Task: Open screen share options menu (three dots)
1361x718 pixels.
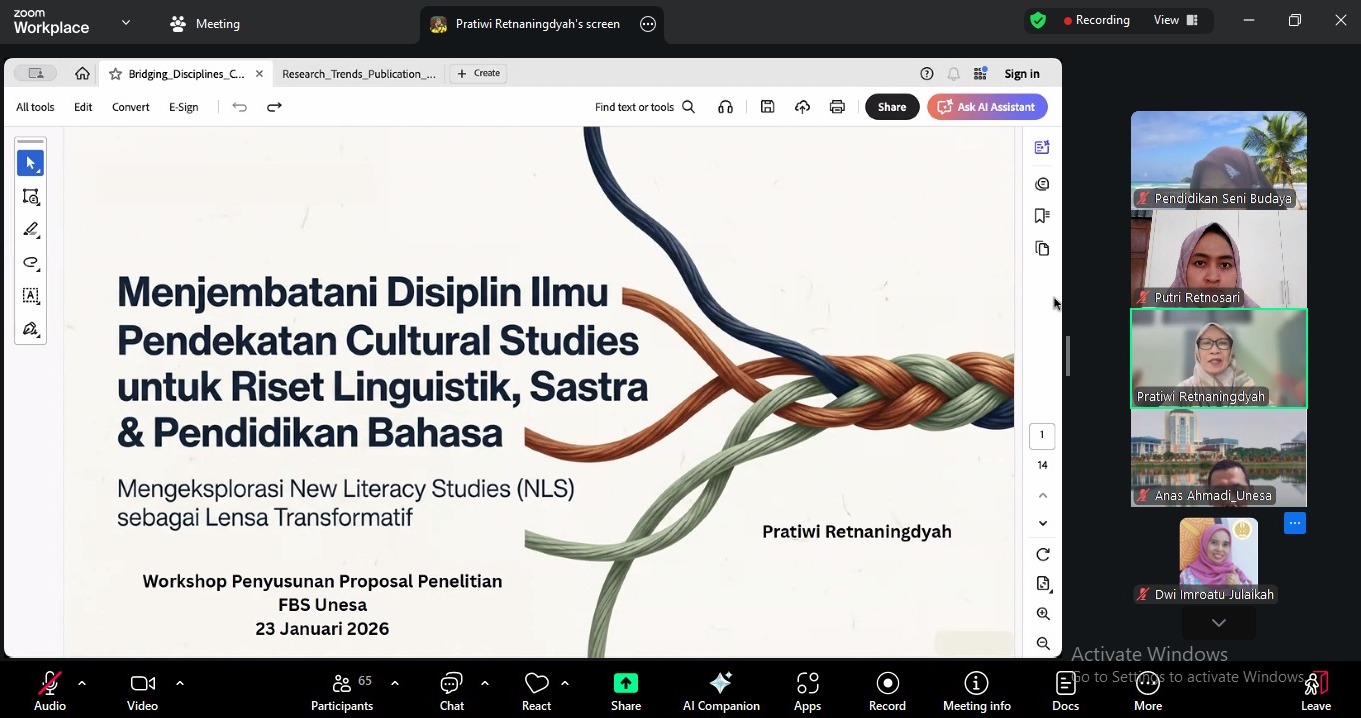Action: pyautogui.click(x=648, y=24)
